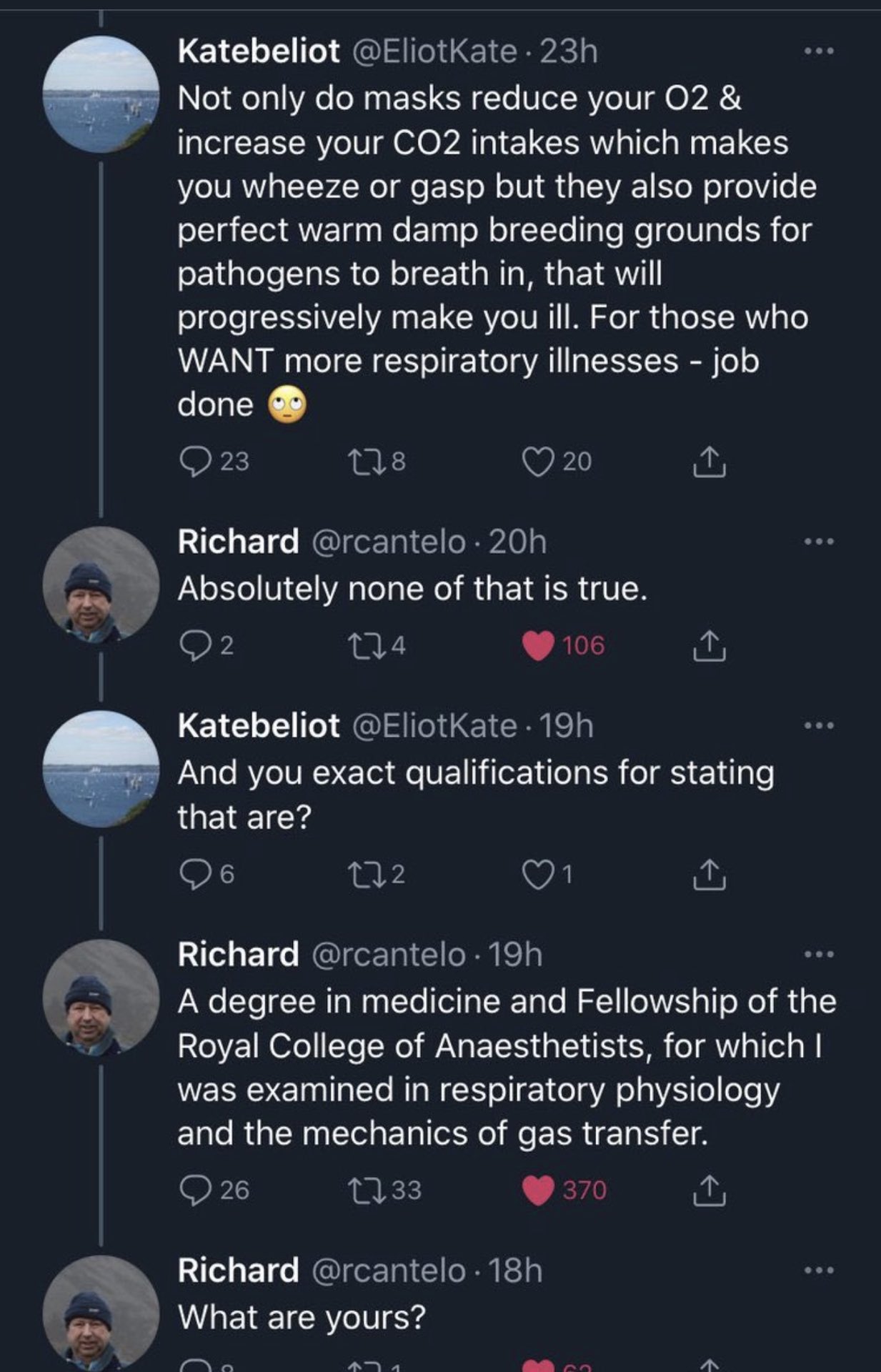The image size is (881, 1372).
Task: Like Katebeliot's tweet about masks reducing O2
Action: (x=537, y=462)
